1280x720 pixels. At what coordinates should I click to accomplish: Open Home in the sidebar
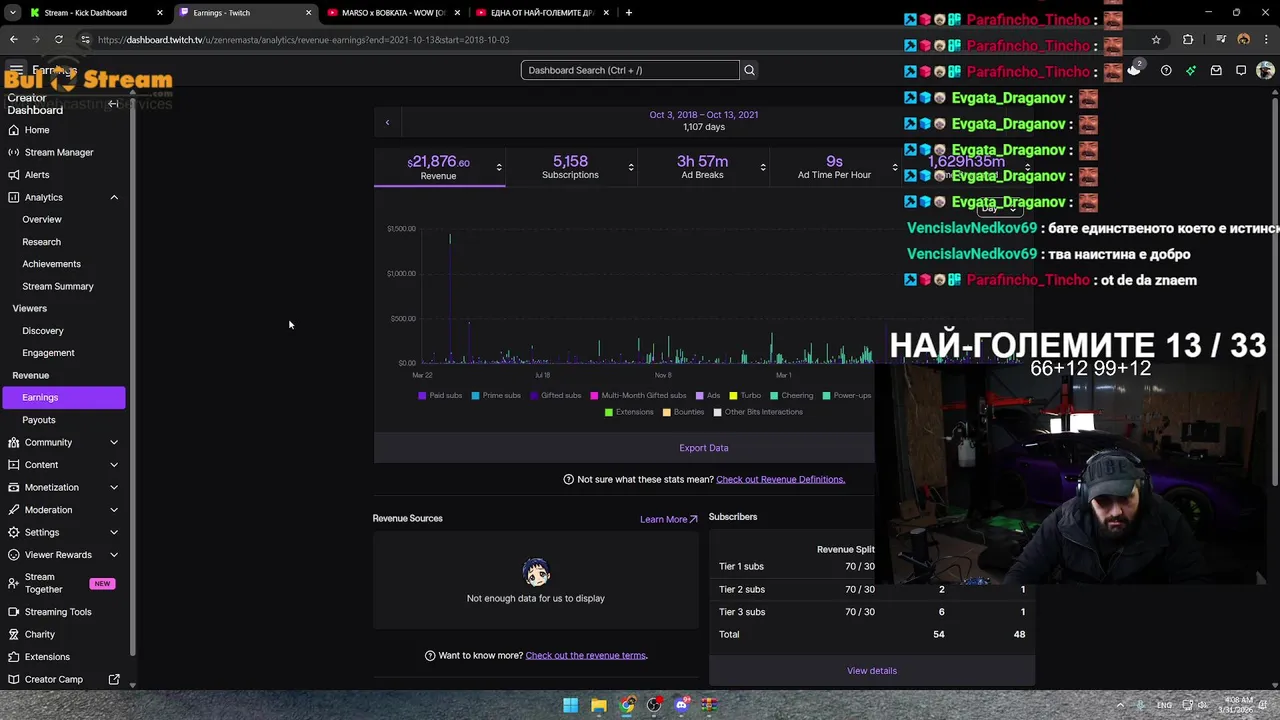point(37,130)
